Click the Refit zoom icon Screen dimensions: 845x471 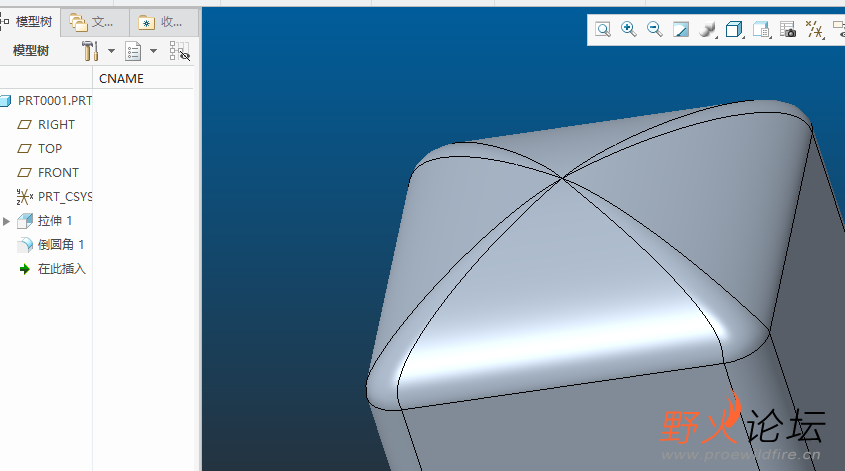point(602,29)
